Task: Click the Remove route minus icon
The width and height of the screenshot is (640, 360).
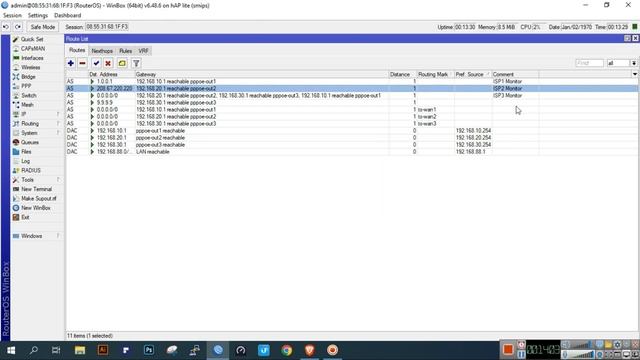Action: tap(82, 63)
